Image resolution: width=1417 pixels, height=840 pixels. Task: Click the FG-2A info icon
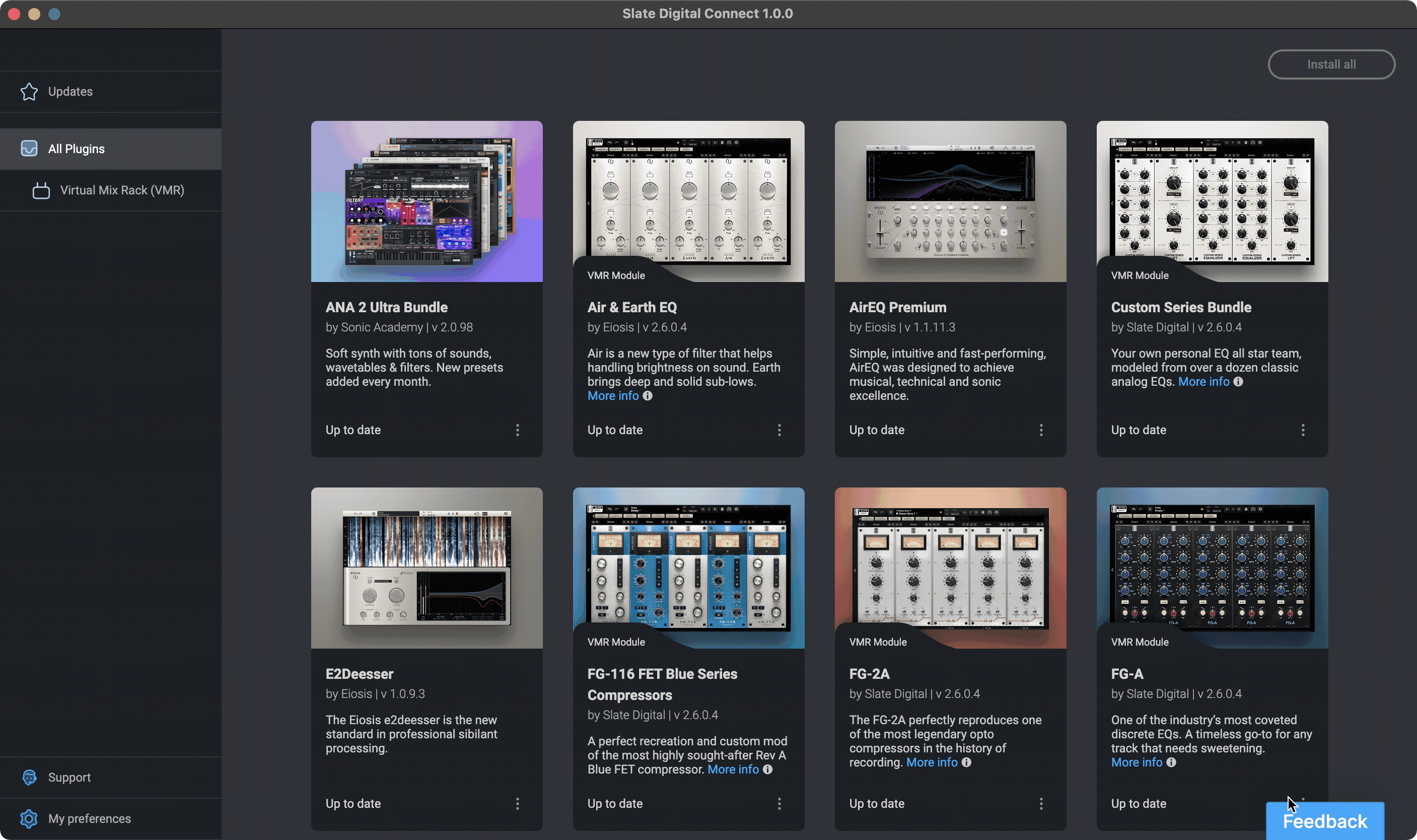[966, 762]
